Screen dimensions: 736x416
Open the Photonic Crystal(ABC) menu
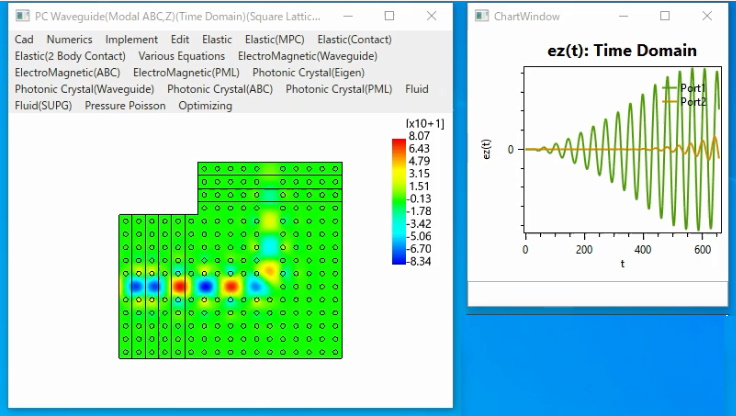pos(220,89)
